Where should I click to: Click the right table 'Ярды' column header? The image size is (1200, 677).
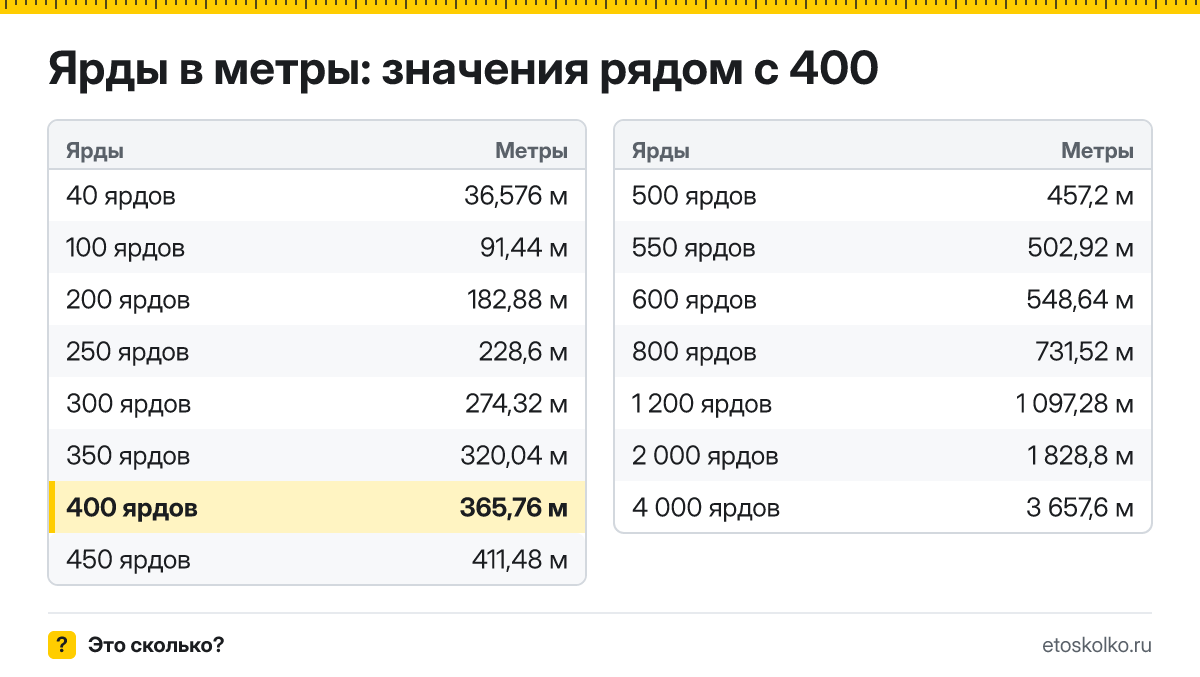coord(661,151)
